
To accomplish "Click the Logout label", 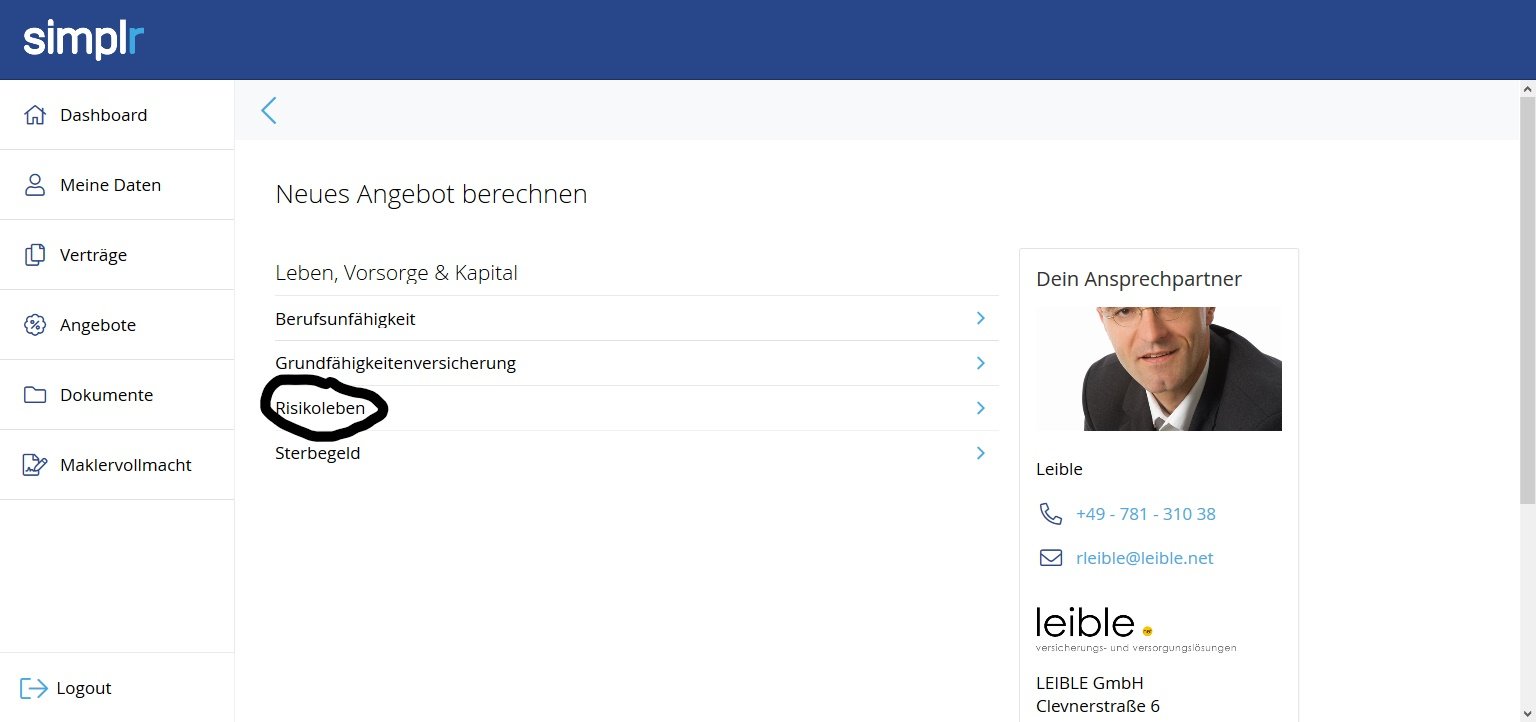I will pos(84,688).
